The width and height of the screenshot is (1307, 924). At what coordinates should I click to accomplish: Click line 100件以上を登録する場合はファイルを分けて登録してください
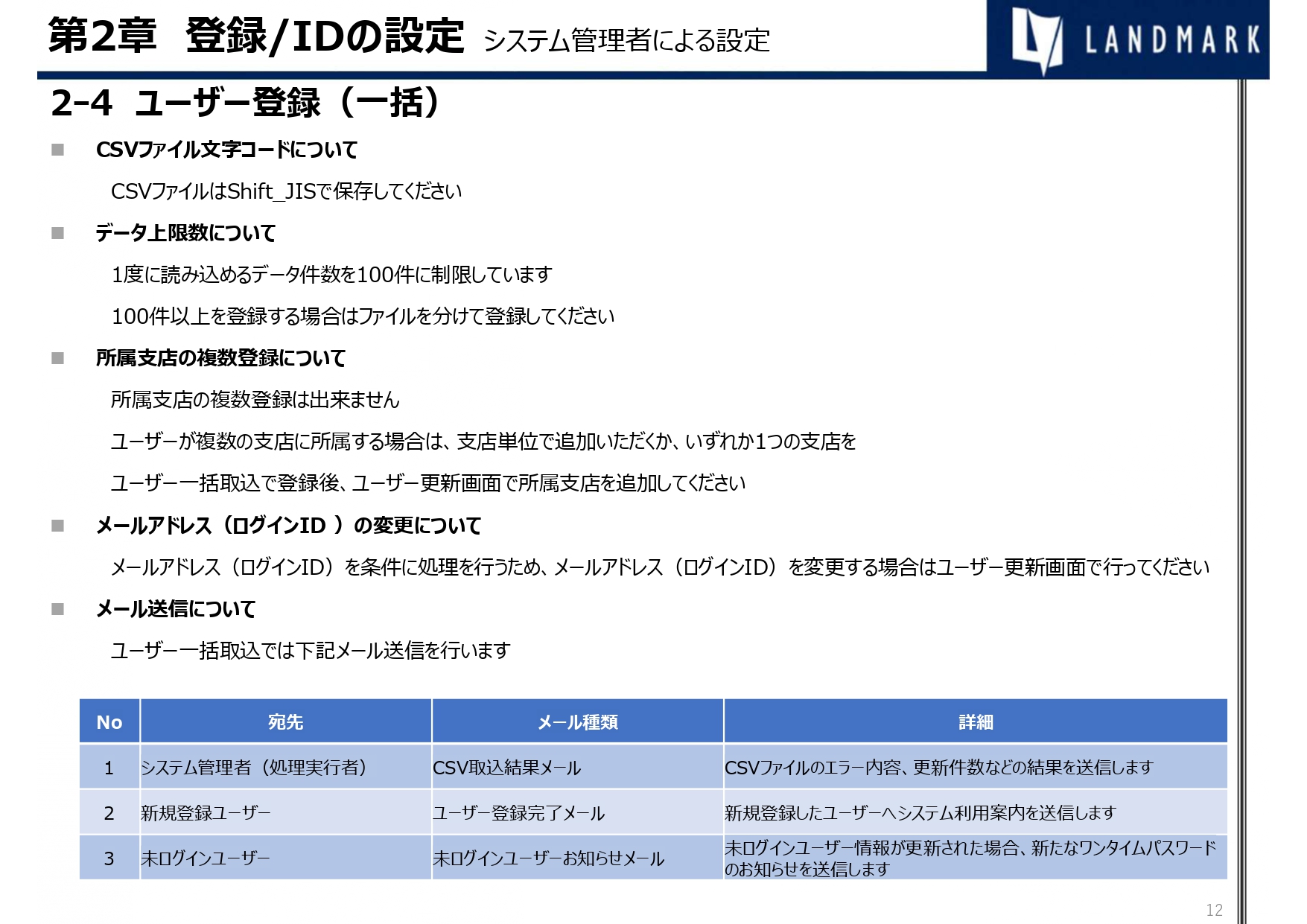coord(363,316)
